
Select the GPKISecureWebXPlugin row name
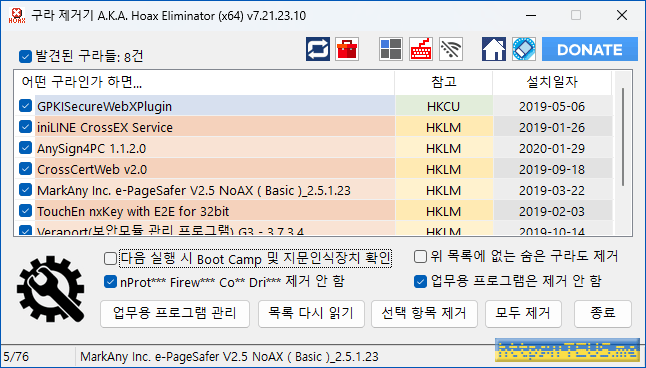click(104, 107)
